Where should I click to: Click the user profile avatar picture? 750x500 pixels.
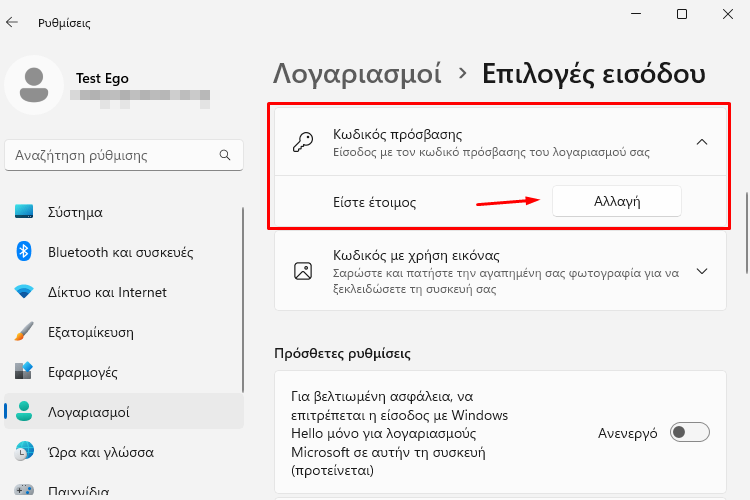point(34,85)
